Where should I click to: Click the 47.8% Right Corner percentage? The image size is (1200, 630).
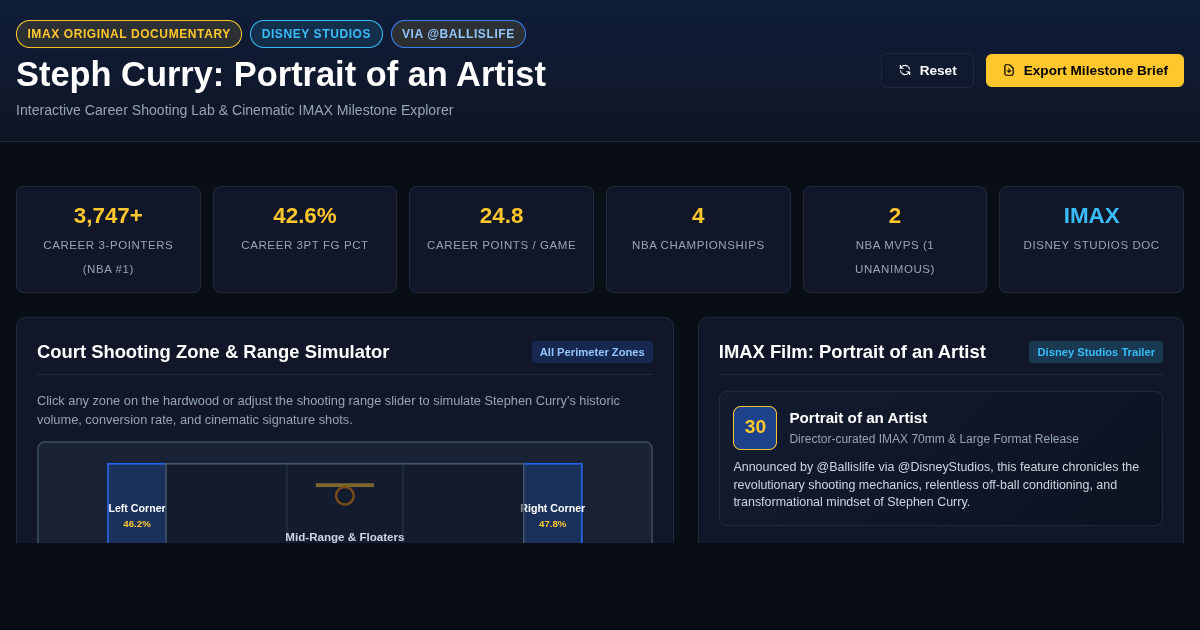point(553,524)
